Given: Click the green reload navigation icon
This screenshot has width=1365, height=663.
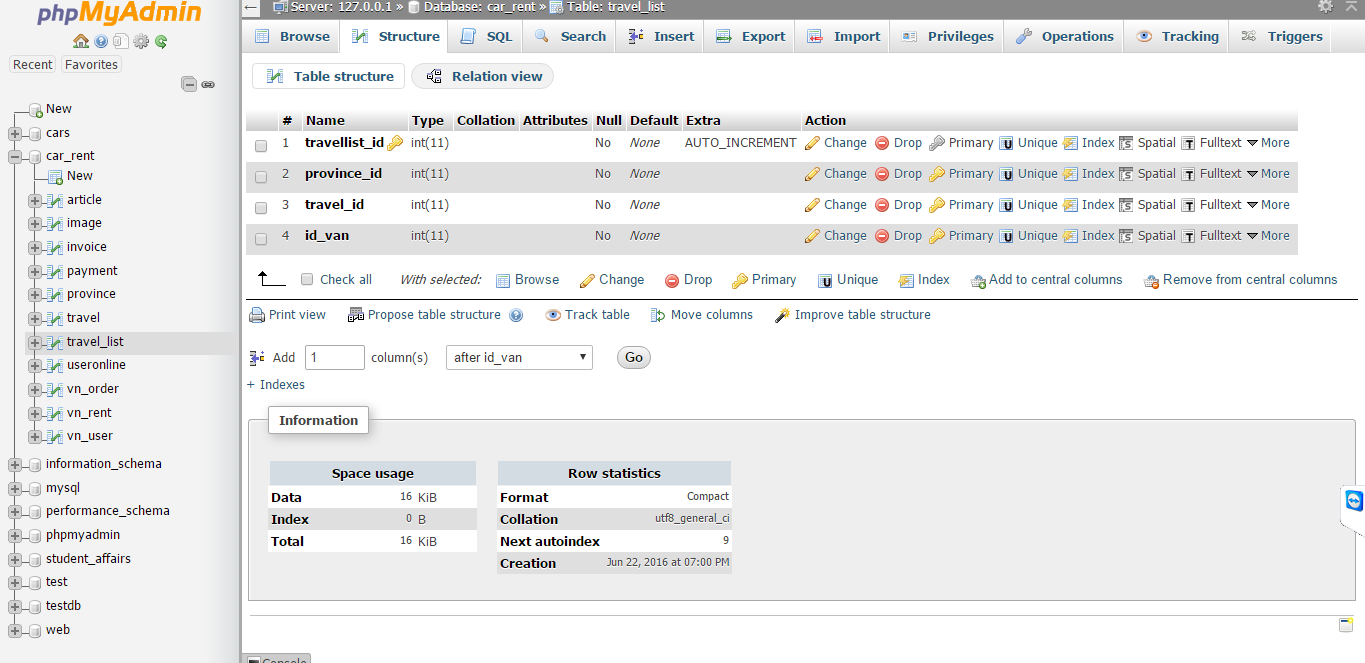Looking at the screenshot, I should [x=160, y=41].
